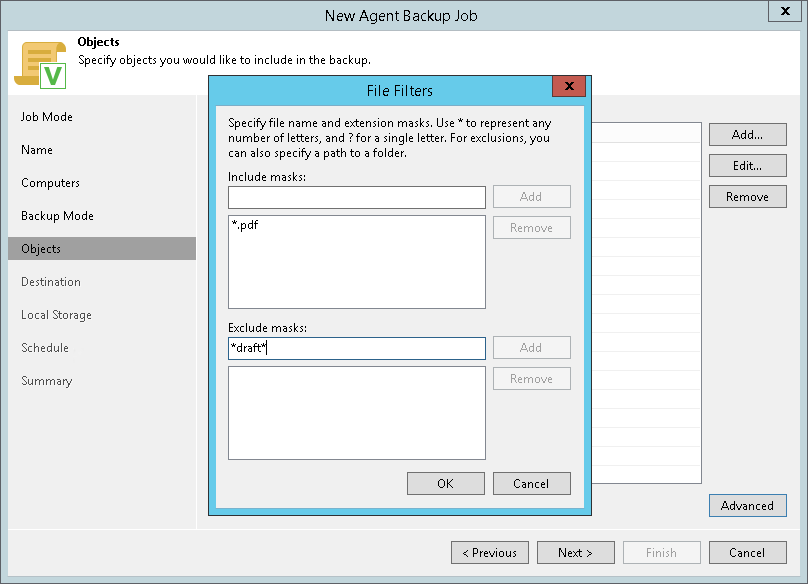Click the Include masks text field

coord(356,197)
